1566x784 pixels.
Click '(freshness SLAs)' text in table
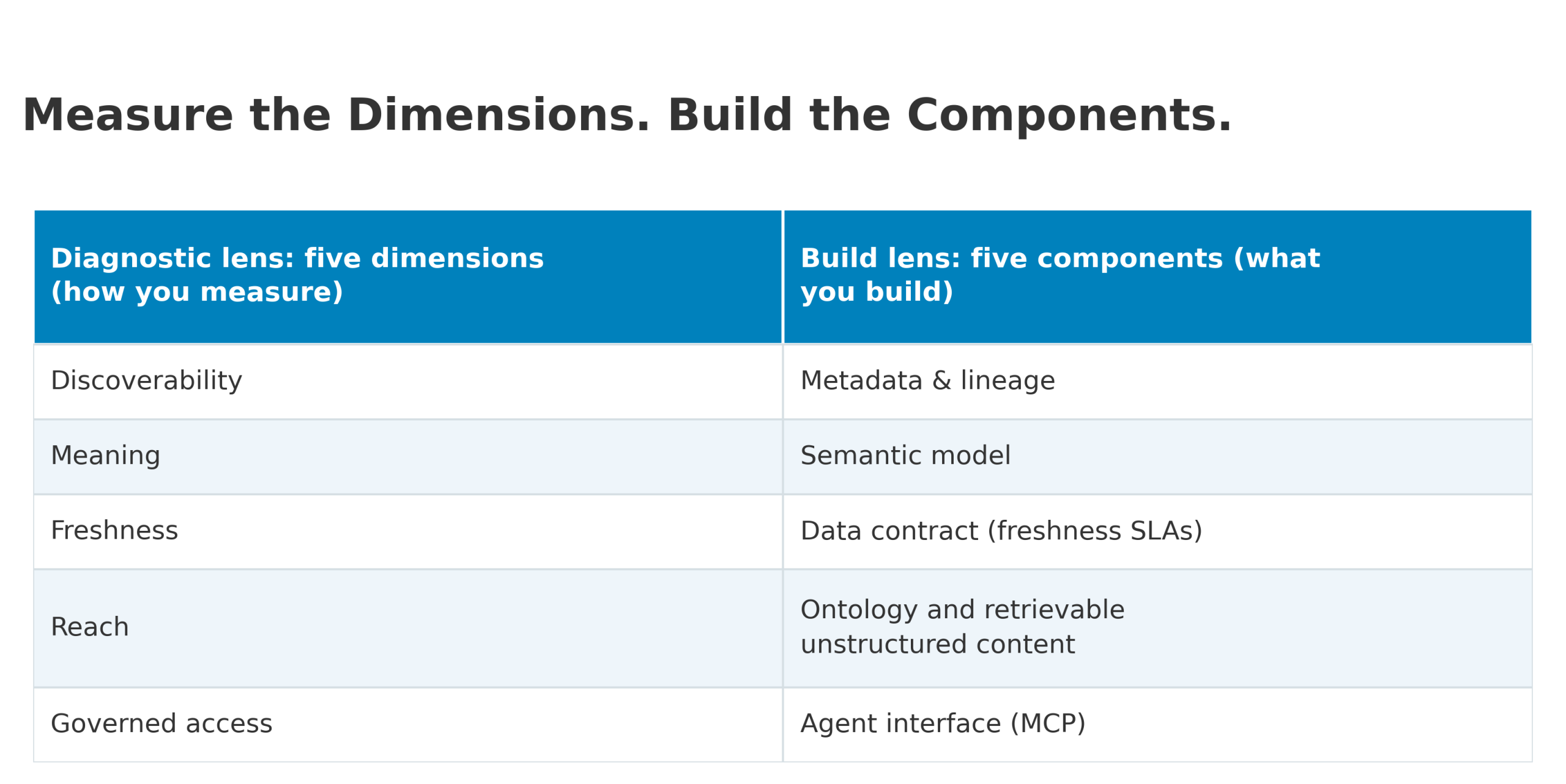1095,531
